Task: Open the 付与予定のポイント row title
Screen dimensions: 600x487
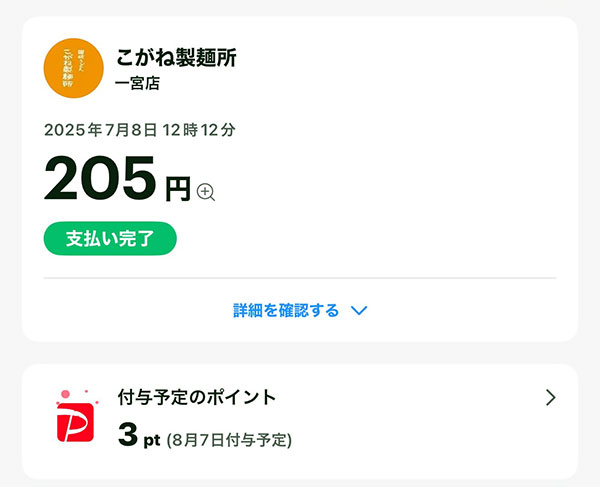Action: (197, 397)
